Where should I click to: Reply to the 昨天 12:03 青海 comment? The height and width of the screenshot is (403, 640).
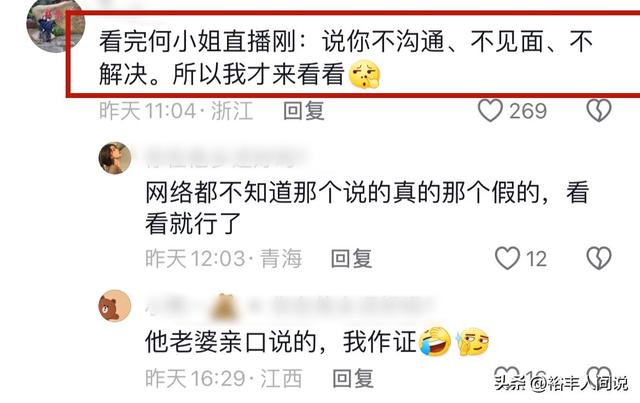tap(351, 258)
